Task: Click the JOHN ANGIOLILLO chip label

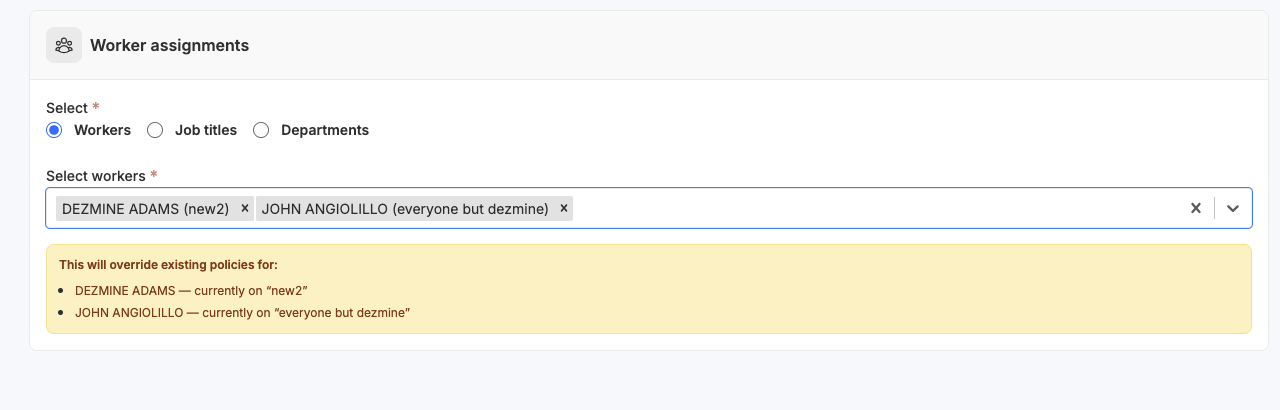Action: click(405, 208)
